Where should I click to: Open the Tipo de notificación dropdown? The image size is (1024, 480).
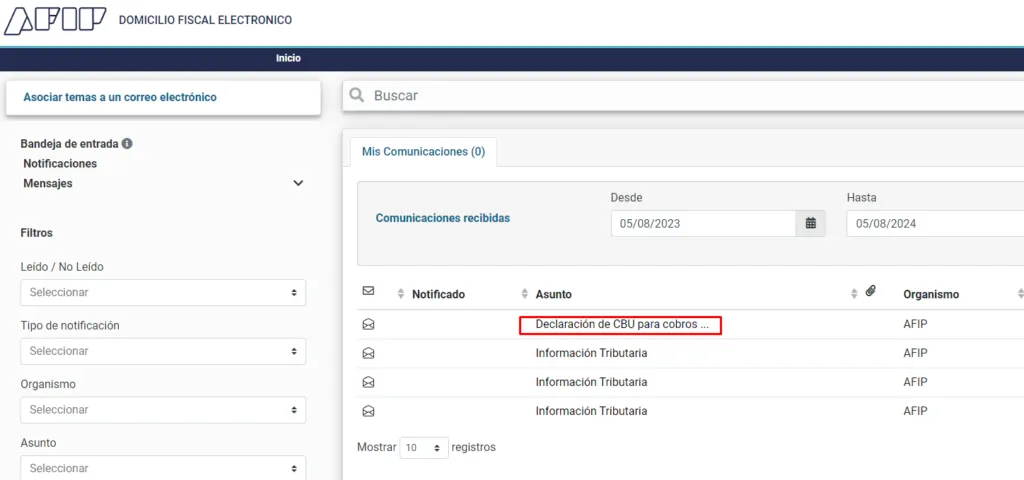pos(163,351)
